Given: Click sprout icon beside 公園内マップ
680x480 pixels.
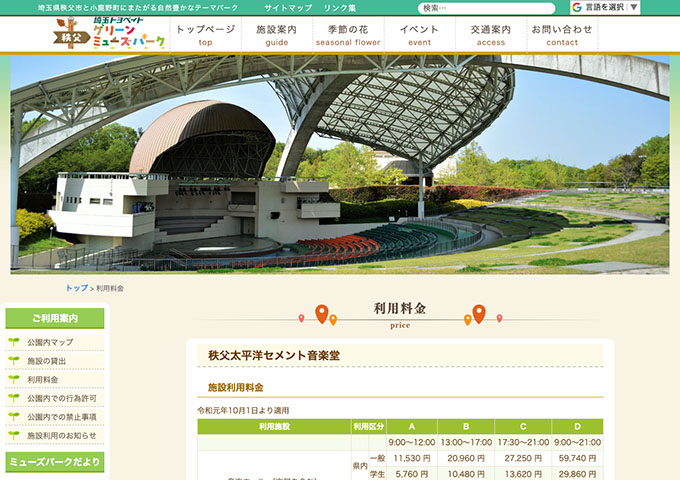Looking at the screenshot, I should 14,342.
